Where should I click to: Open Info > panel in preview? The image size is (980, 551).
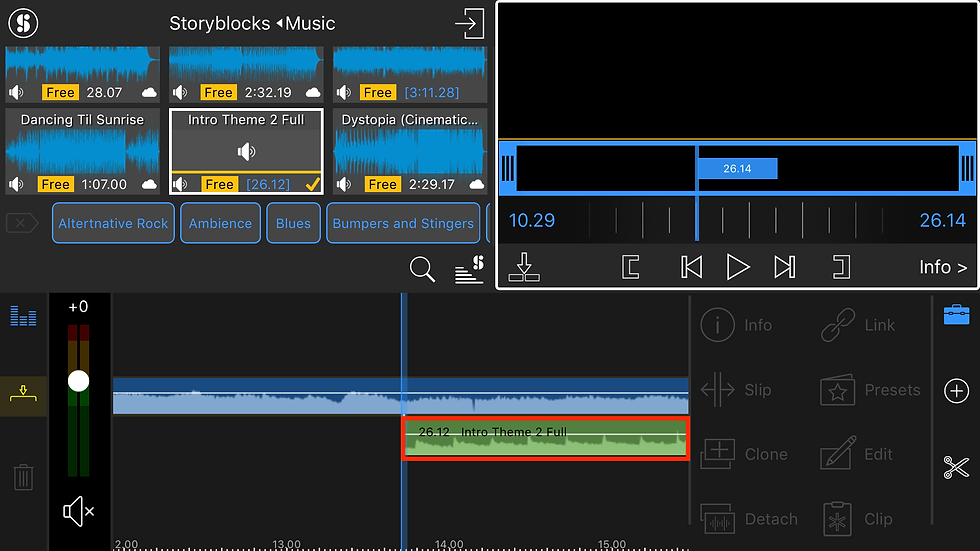942,267
